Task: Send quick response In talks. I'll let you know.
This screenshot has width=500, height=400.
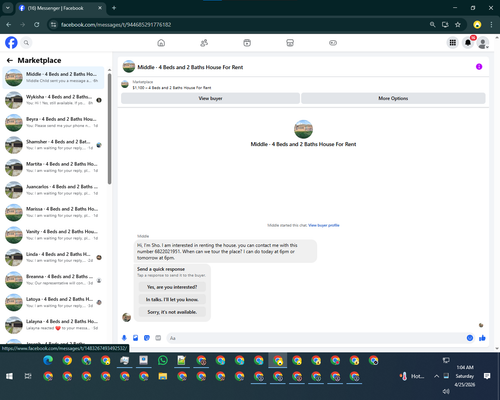Action: pos(172,299)
